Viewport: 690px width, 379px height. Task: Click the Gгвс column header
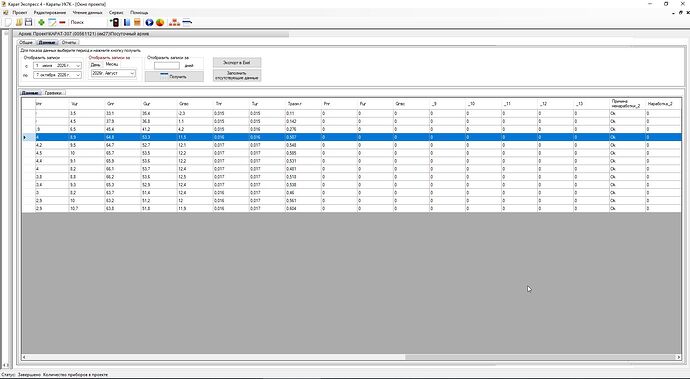click(195, 104)
